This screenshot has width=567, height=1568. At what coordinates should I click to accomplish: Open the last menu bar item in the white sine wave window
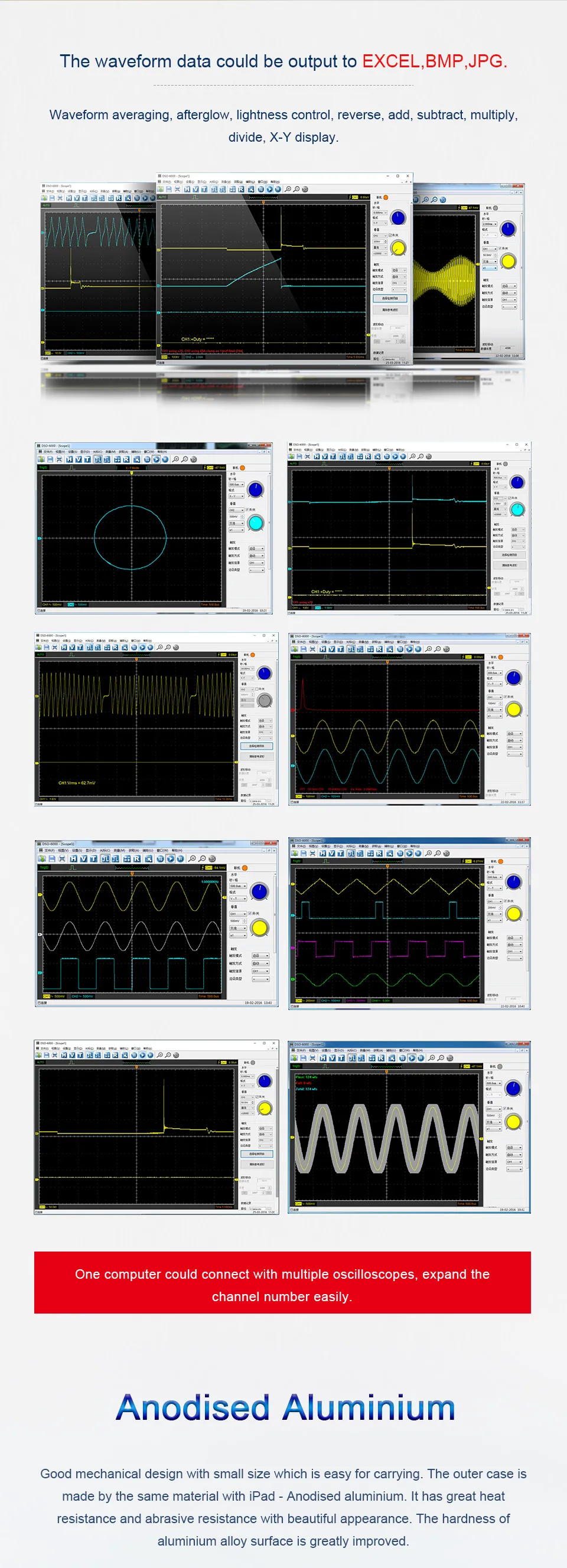click(177, 851)
